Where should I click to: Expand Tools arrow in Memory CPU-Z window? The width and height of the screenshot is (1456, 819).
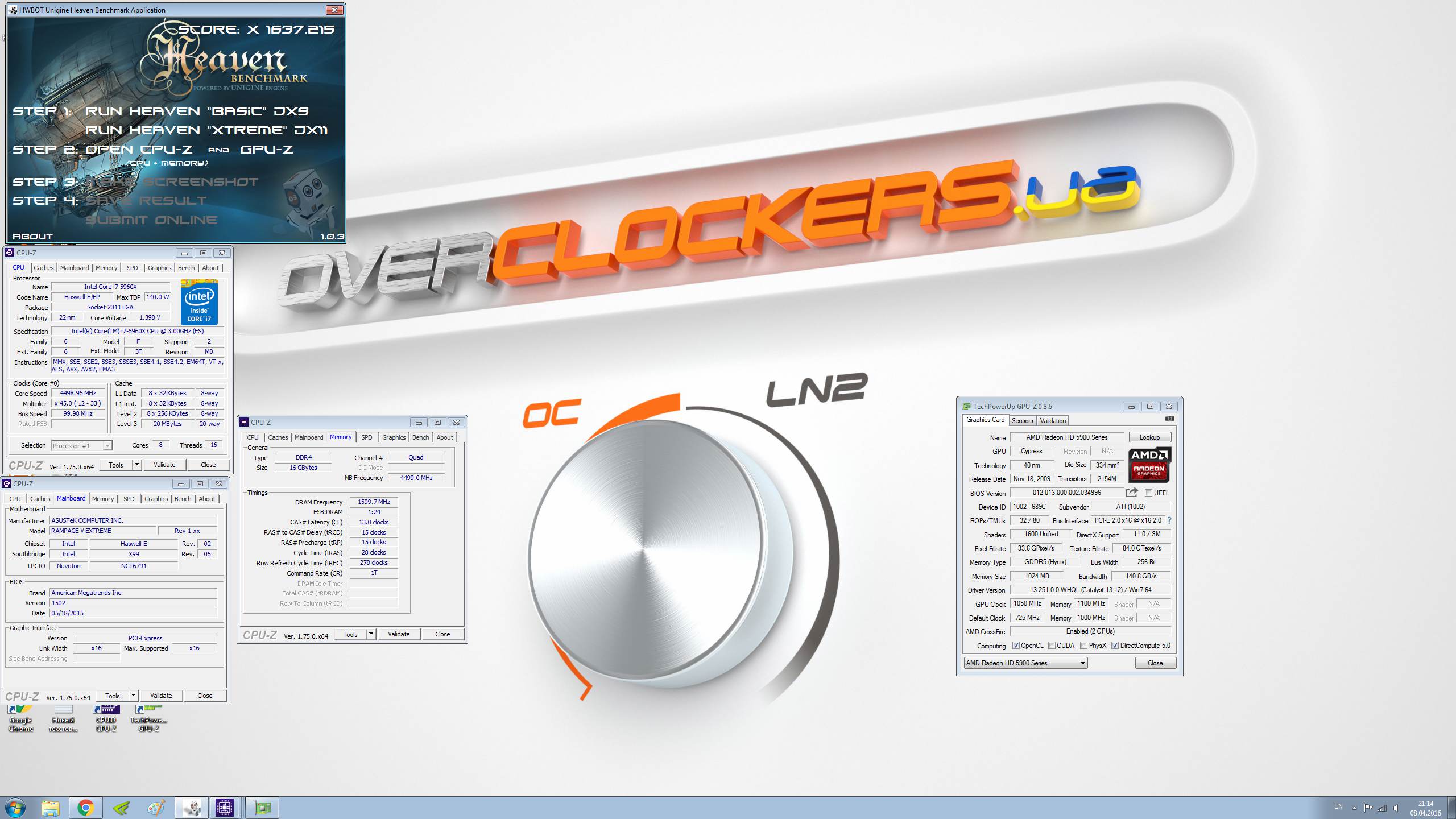(x=371, y=634)
